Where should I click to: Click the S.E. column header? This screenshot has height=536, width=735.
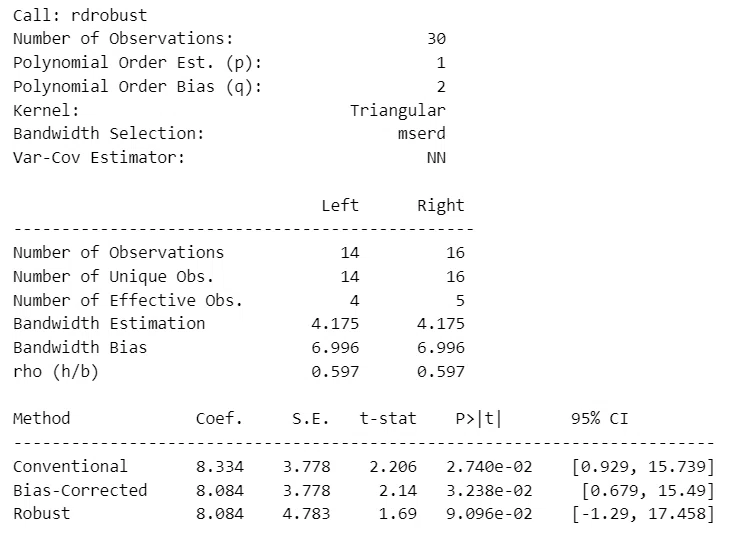pos(310,418)
